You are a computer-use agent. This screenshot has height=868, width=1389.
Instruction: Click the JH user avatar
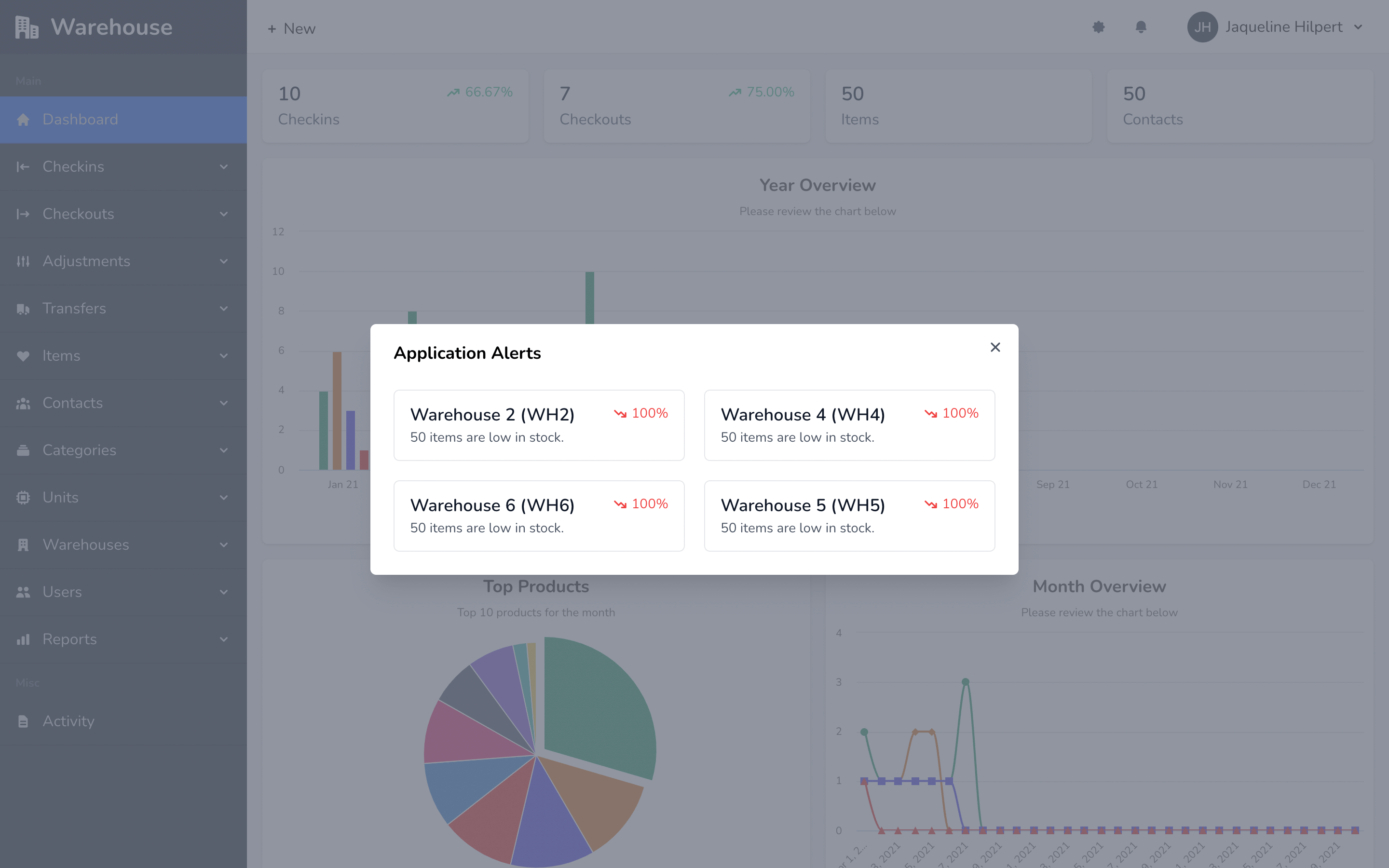tap(1202, 27)
